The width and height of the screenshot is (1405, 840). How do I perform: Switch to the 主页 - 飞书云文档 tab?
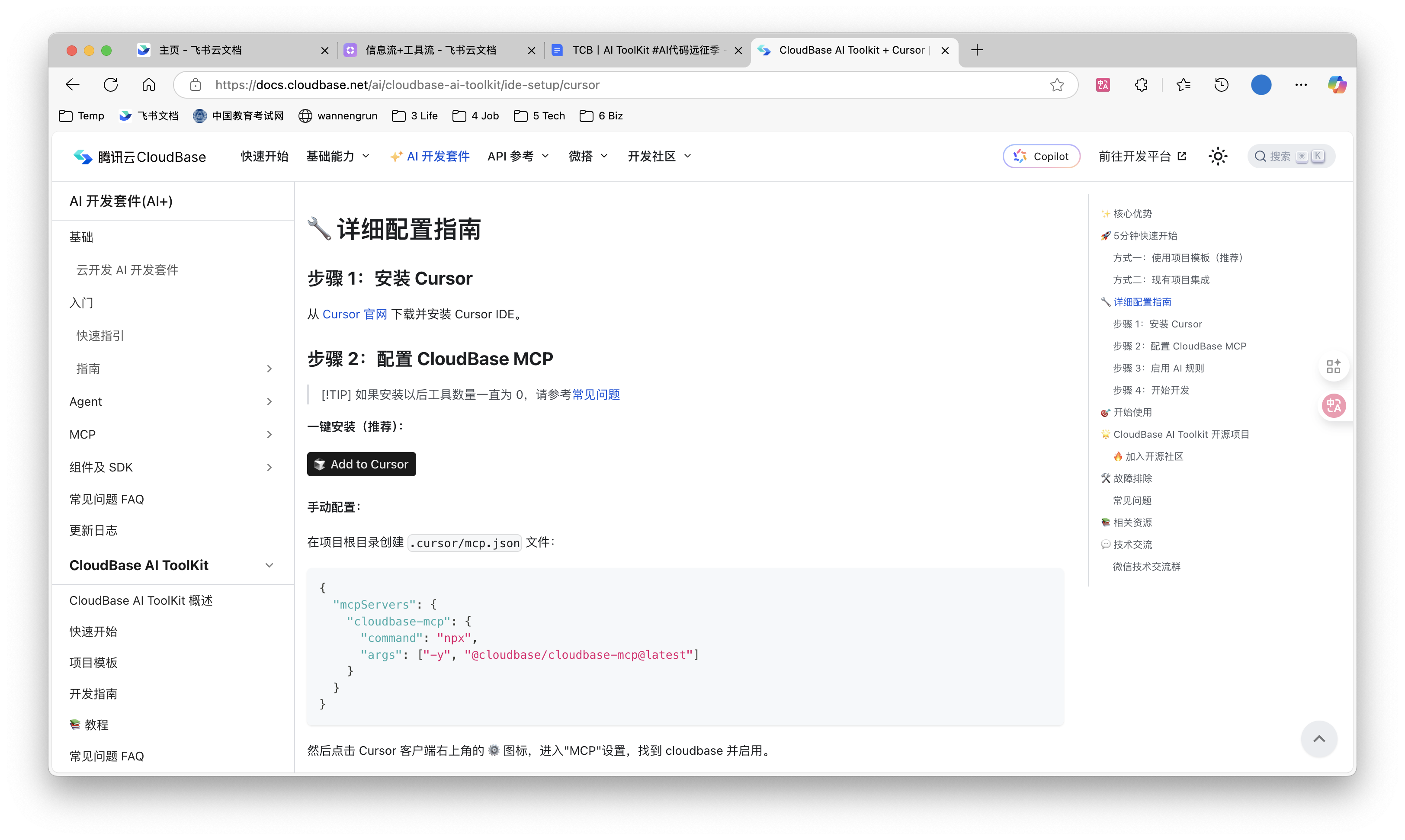(x=233, y=50)
